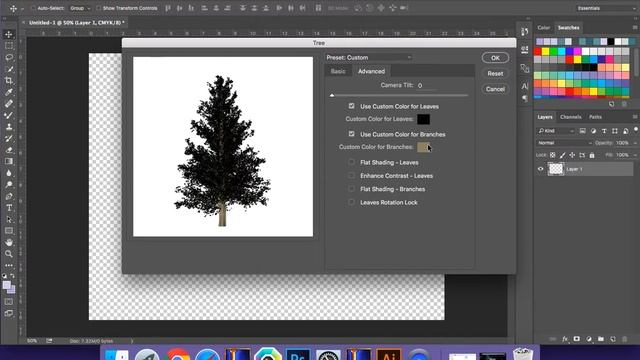Switch to the Basic tab
This screenshot has height=360, width=640.
pyautogui.click(x=338, y=71)
